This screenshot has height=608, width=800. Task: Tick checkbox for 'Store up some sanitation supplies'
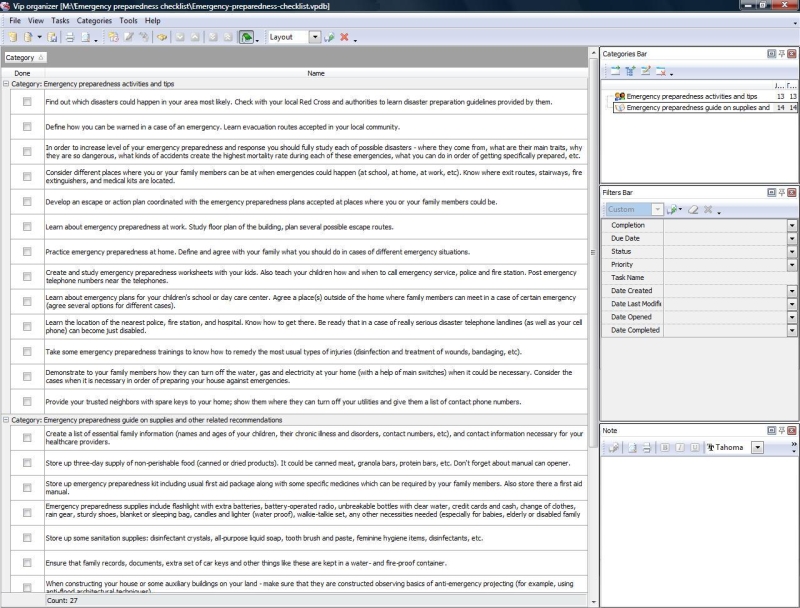coord(27,538)
